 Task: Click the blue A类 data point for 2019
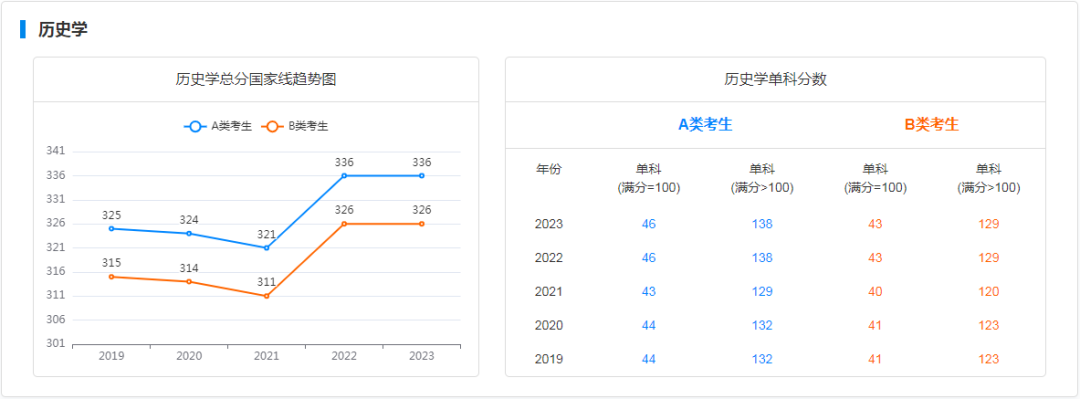coord(112,228)
